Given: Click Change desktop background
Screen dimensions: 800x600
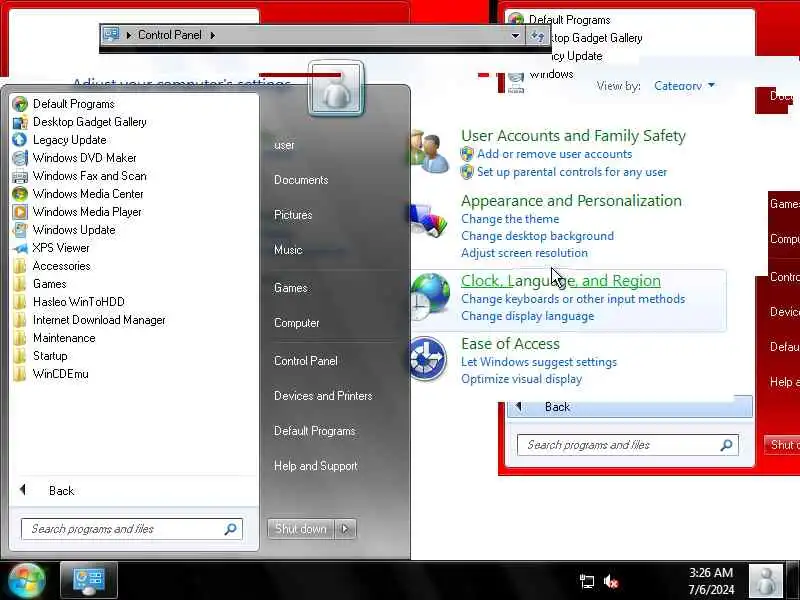Looking at the screenshot, I should (x=537, y=236).
